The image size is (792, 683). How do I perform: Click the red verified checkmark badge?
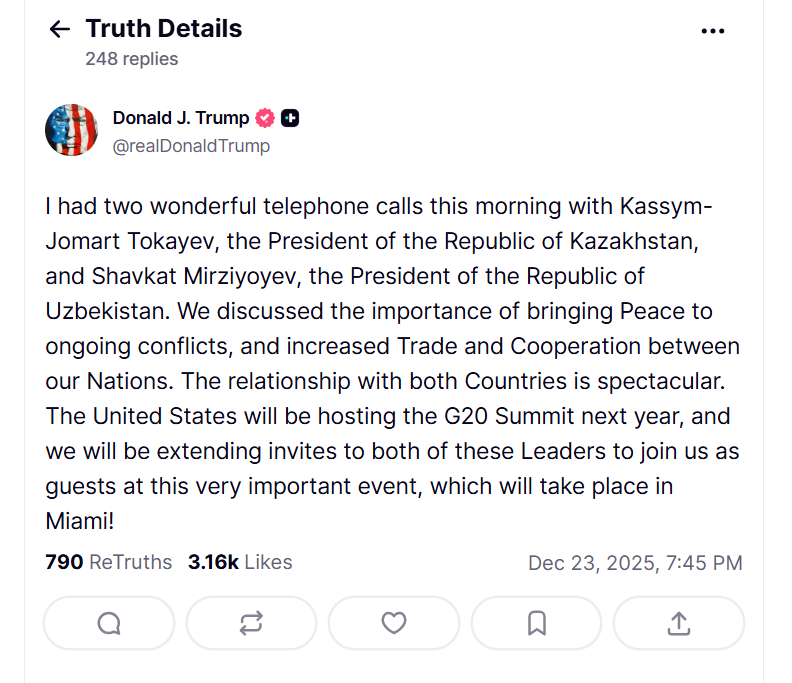pyautogui.click(x=265, y=118)
